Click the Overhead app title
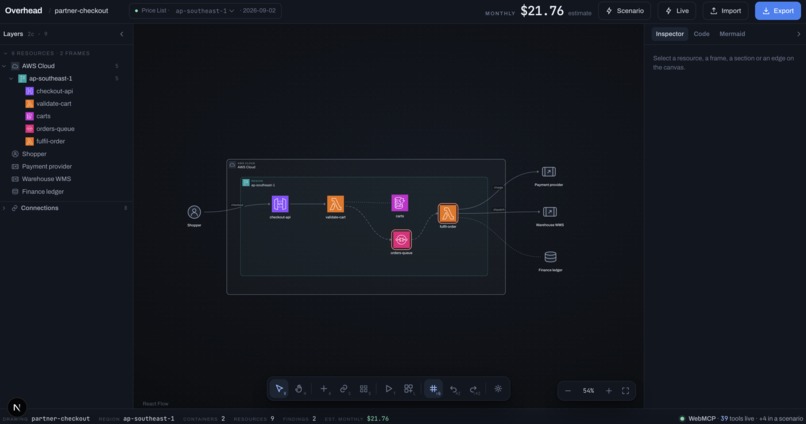The image size is (806, 424). click(x=24, y=10)
